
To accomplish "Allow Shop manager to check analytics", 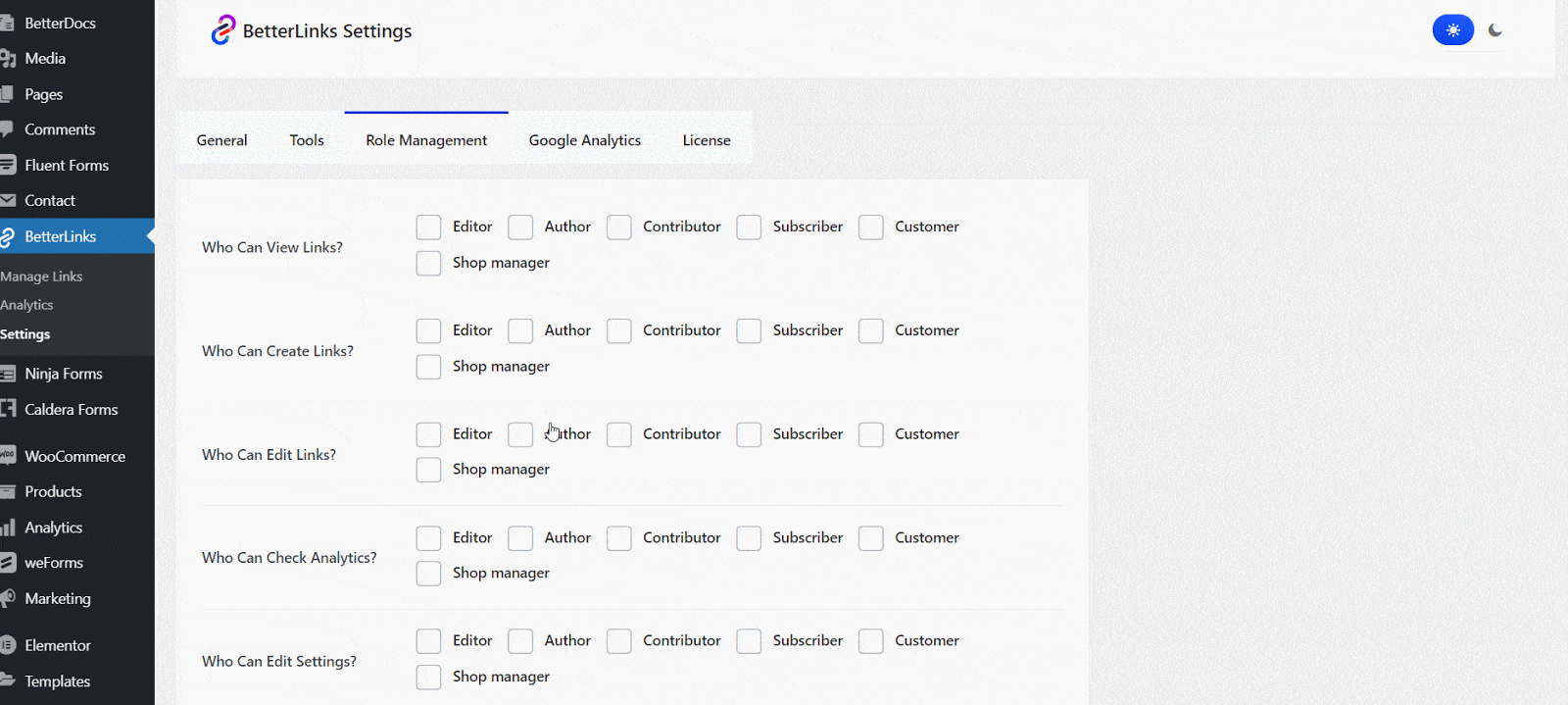I will point(428,574).
